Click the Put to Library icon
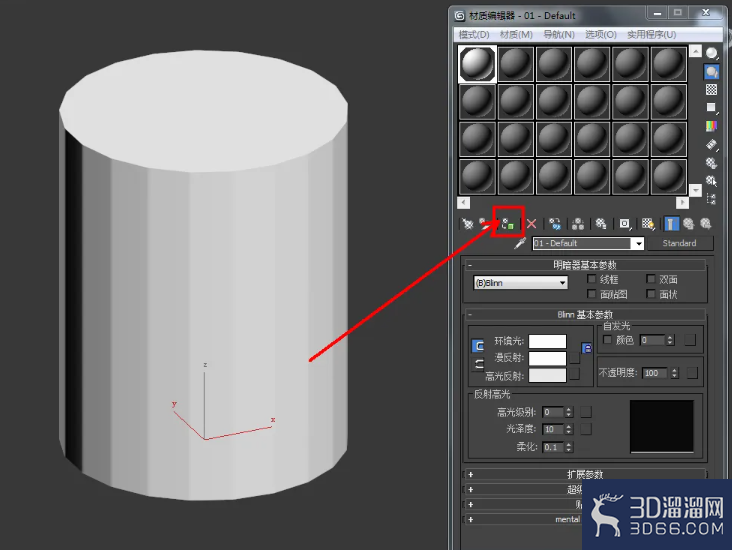The image size is (732, 550). point(601,224)
